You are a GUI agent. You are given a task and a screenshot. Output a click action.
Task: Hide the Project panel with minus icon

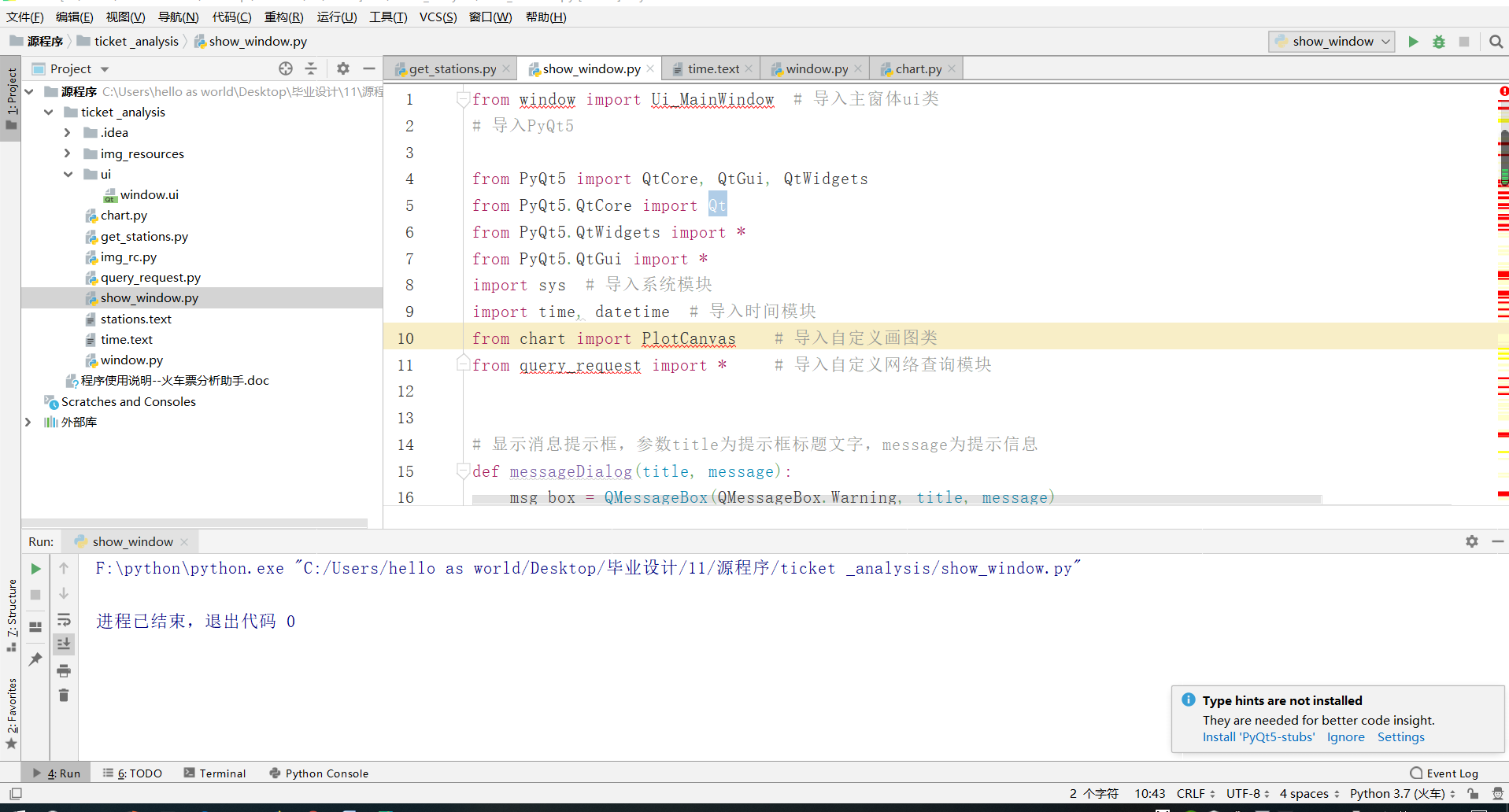pyautogui.click(x=368, y=68)
